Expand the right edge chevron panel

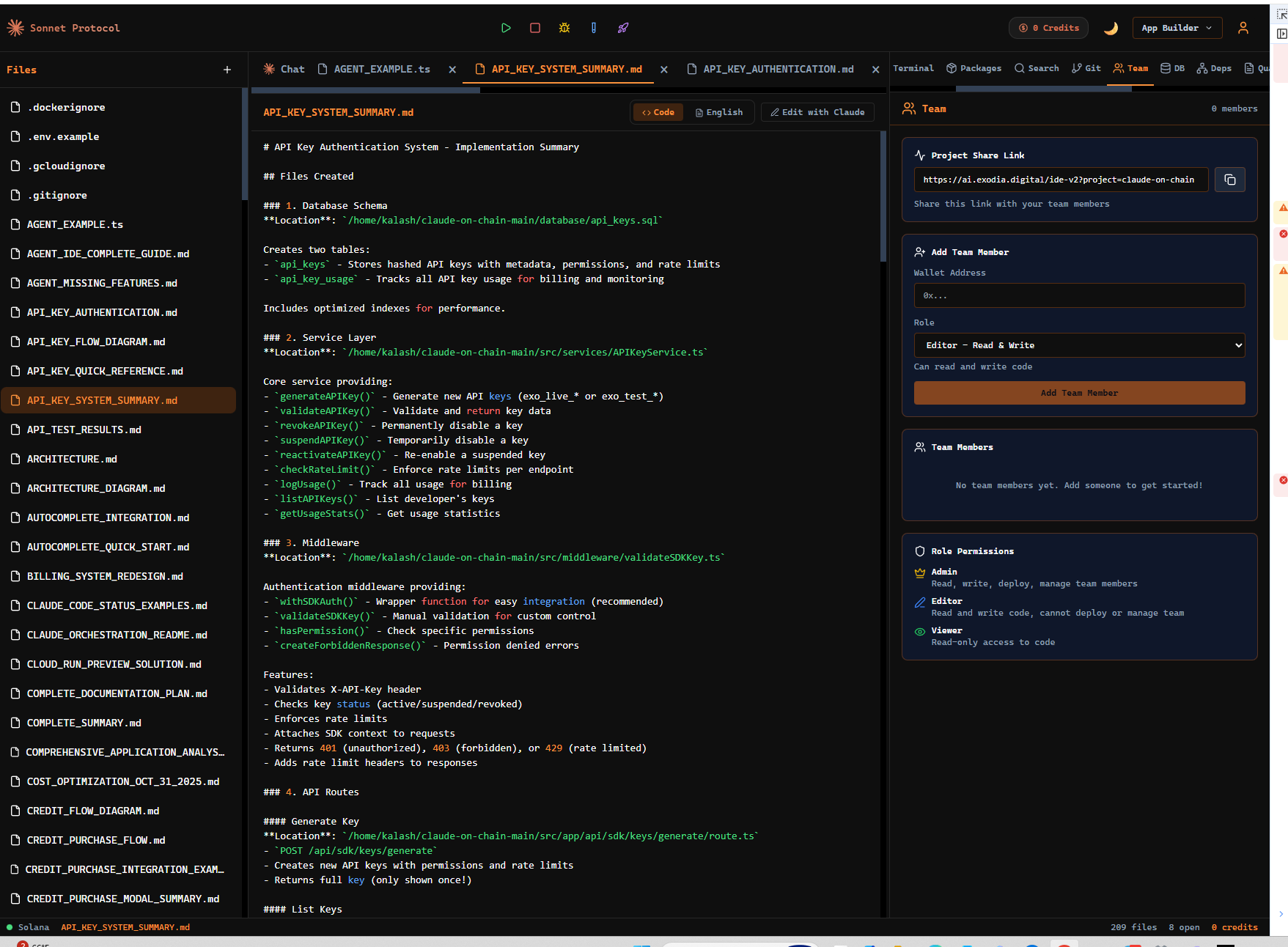point(1281,914)
